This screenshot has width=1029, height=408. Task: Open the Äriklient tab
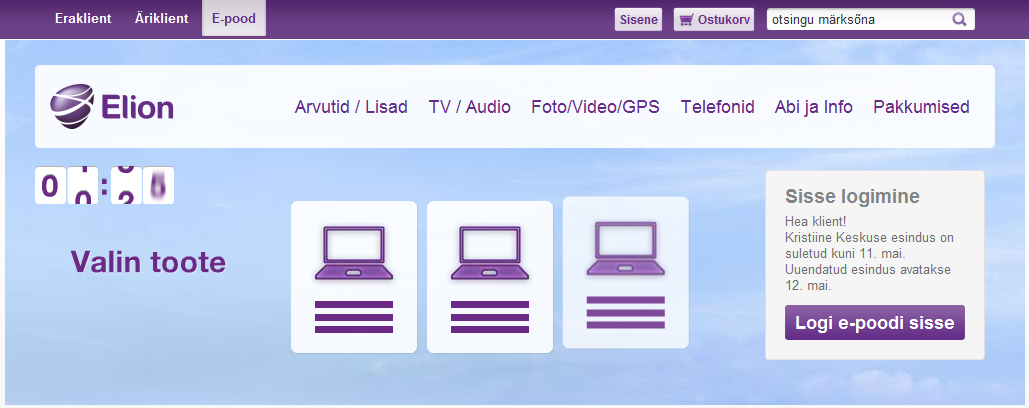tap(161, 19)
